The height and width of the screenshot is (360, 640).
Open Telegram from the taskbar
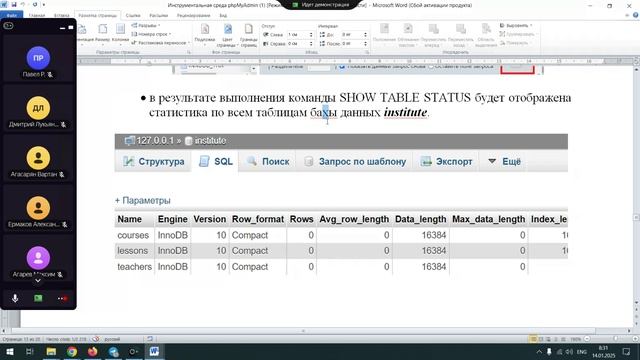[113, 351]
